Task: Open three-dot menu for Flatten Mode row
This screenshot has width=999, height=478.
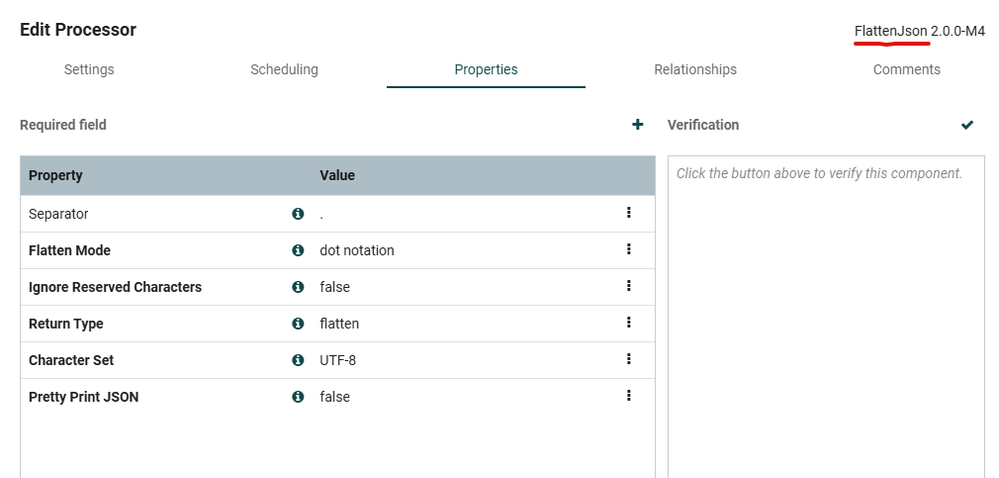Action: pyautogui.click(x=629, y=249)
